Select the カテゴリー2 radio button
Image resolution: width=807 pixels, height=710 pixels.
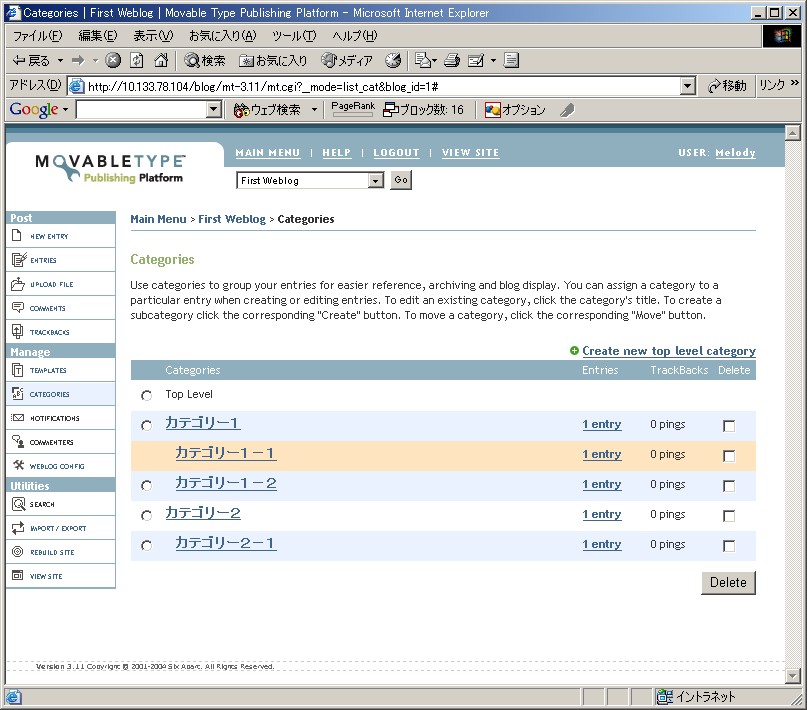pos(147,515)
